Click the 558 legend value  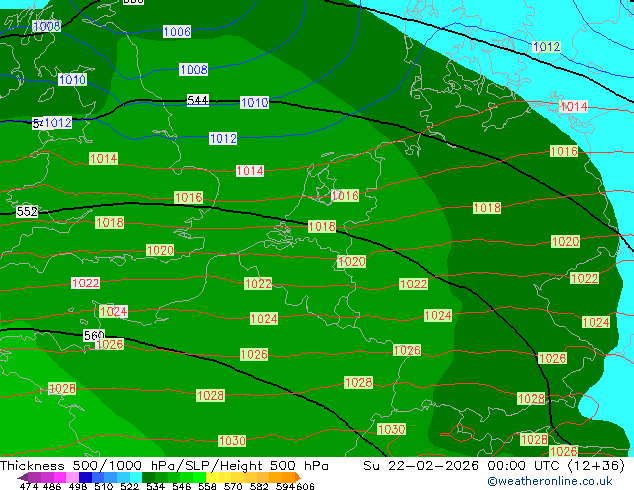tap(207, 486)
